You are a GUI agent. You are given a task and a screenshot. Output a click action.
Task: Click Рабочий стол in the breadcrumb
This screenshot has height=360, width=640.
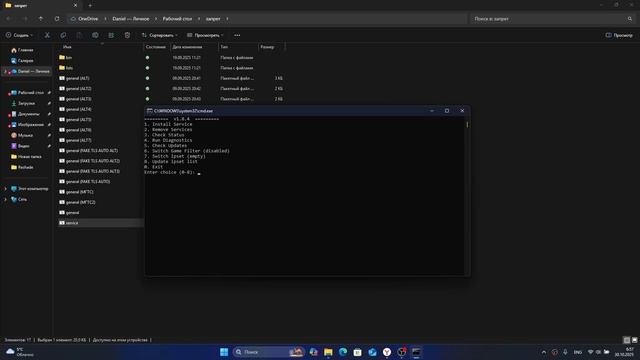[x=177, y=19]
